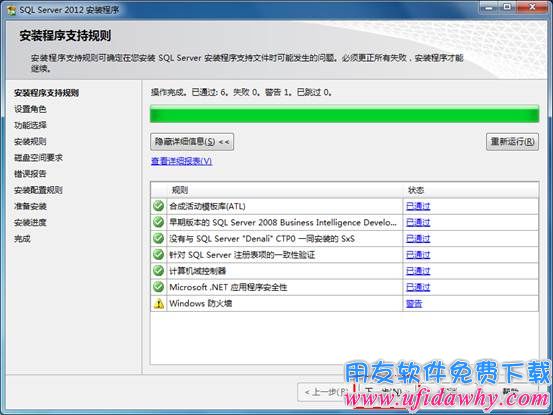Open 已通过 status link for 合成活动模板库(ATL)
This screenshot has height=415, width=553.
pyautogui.click(x=418, y=206)
